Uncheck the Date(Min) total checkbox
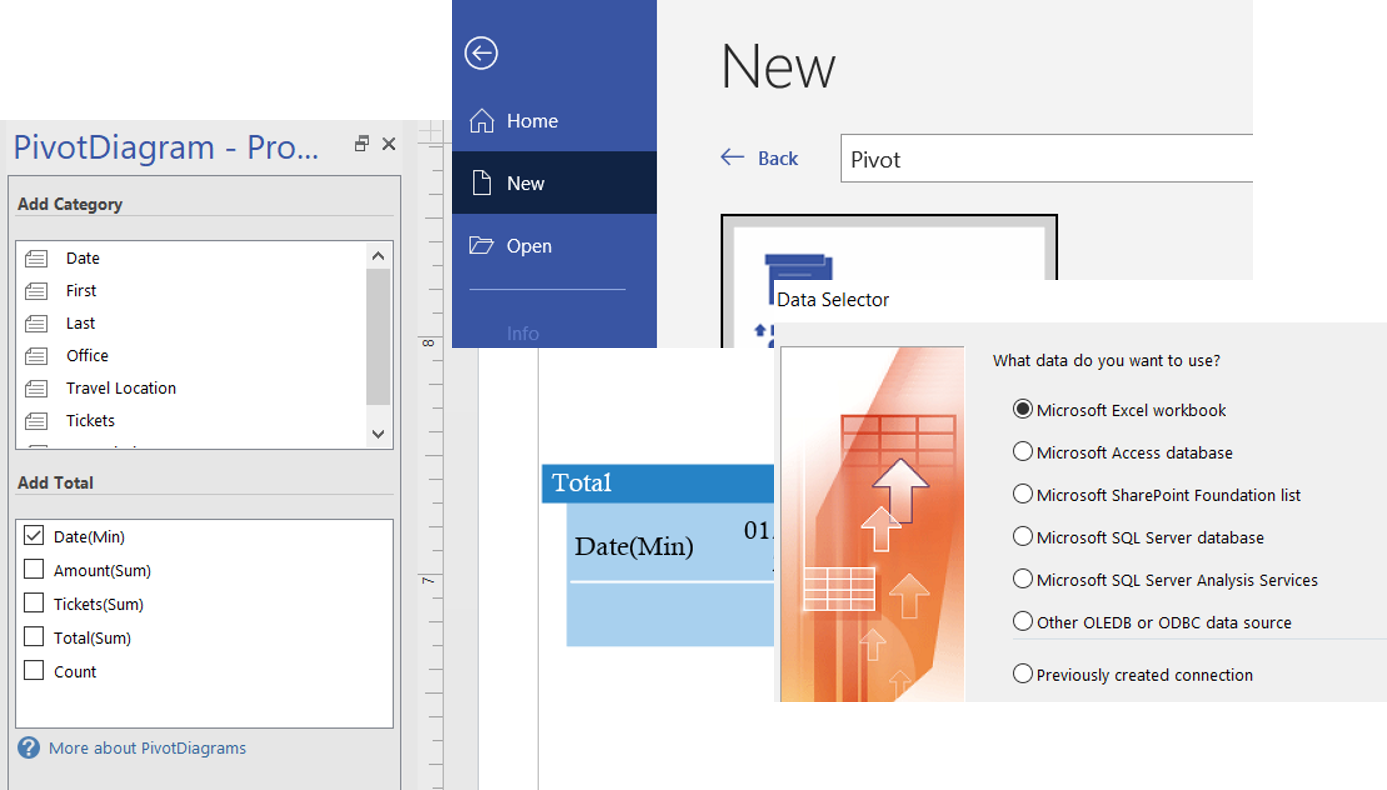Screen dimensions: 1387x790 tap(34, 537)
